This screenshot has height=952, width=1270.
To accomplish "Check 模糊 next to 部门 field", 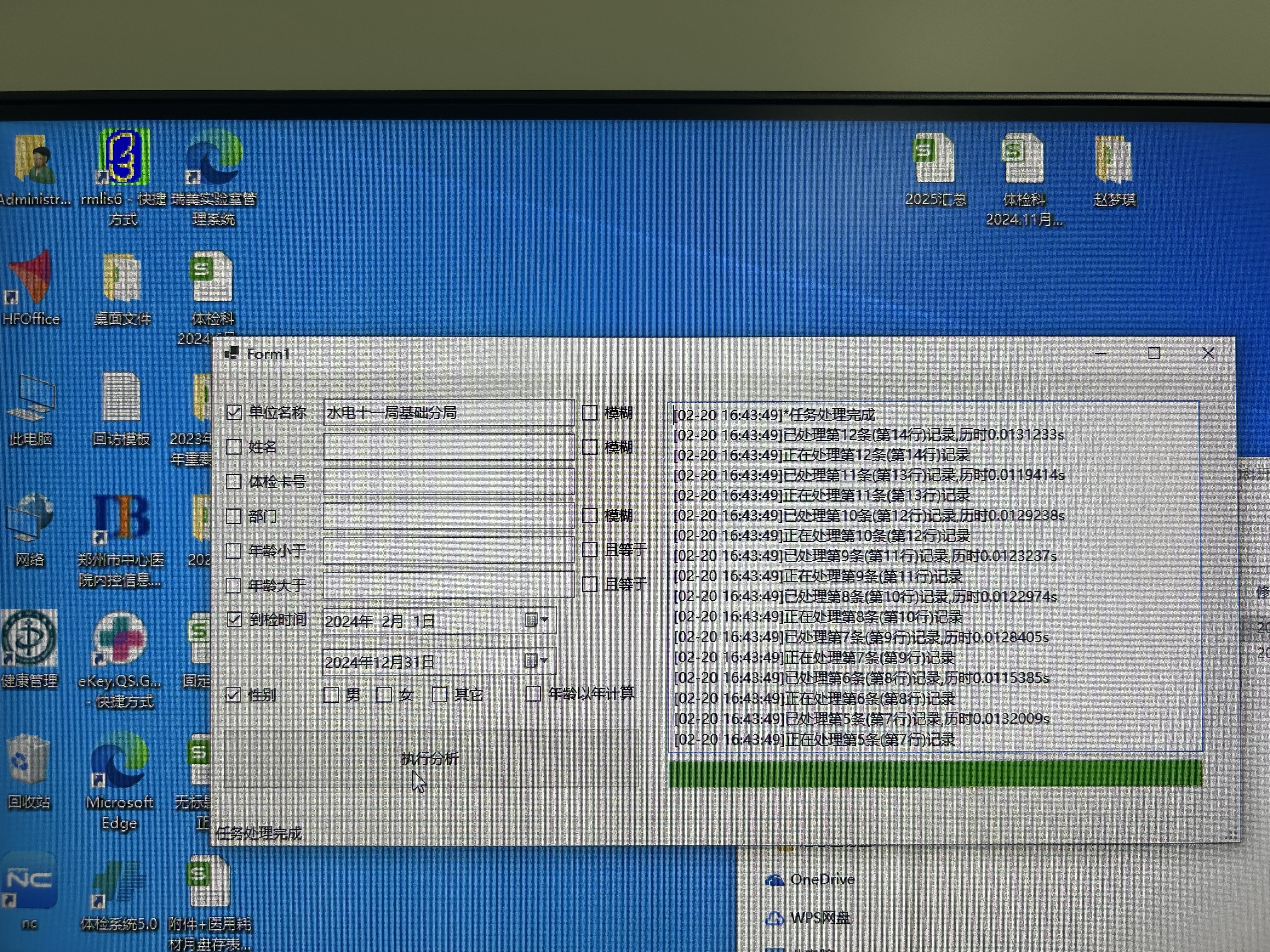I will click(x=590, y=515).
